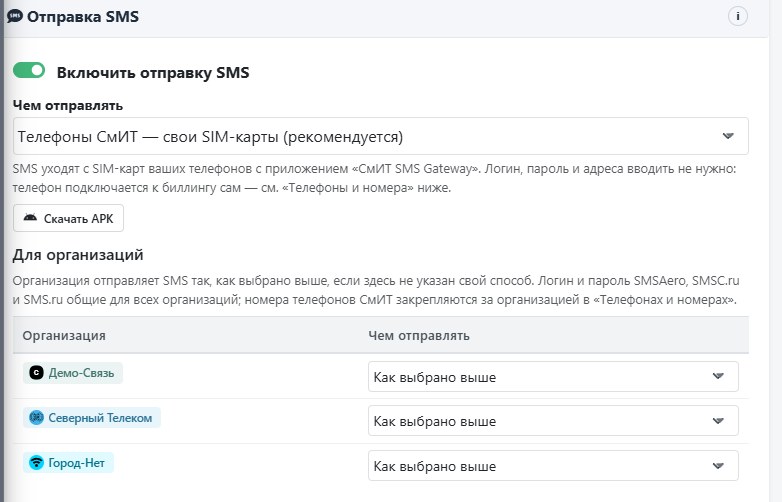This screenshot has height=502, width=782.
Task: Click the Демо-Связь logo icon
Action: (36, 373)
